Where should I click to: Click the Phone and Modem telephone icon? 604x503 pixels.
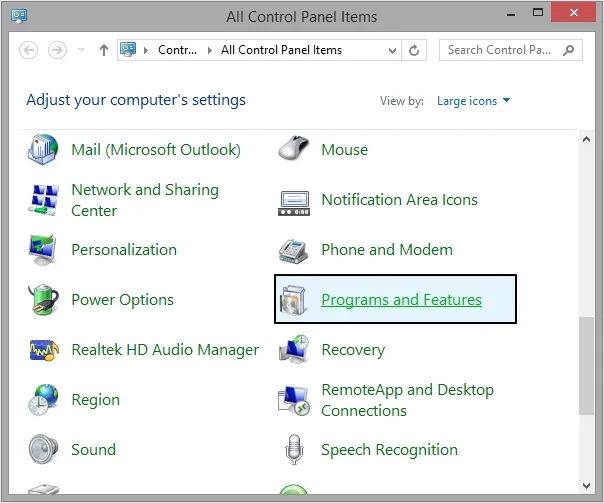tap(293, 251)
